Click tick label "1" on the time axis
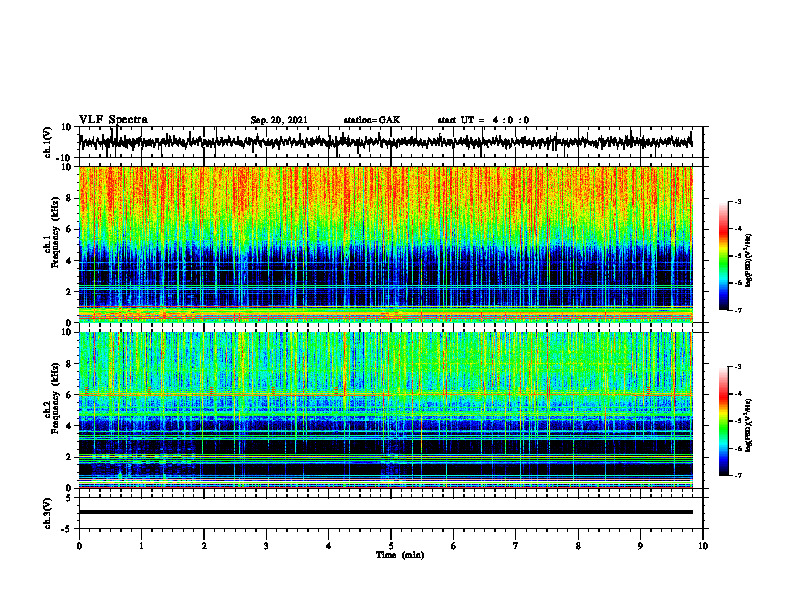The image size is (792, 612). pos(141,546)
